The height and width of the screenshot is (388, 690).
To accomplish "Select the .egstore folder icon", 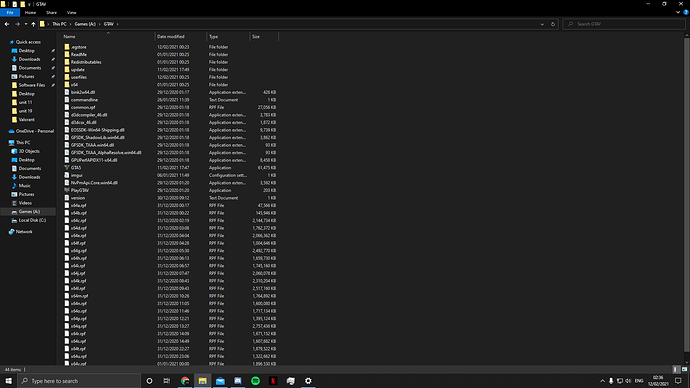I will [67, 47].
